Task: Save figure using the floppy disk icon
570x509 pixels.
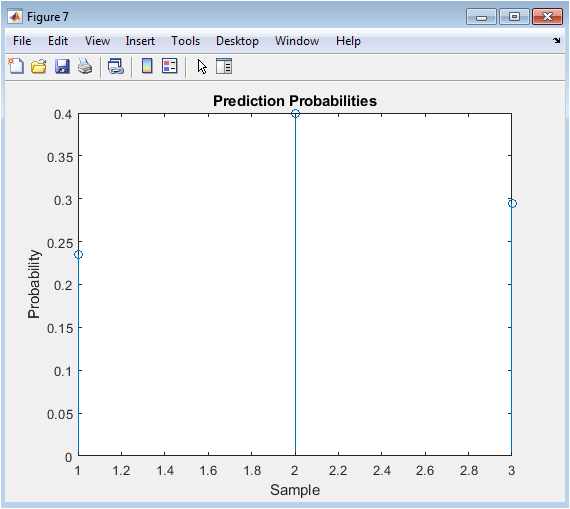Action: [x=62, y=67]
